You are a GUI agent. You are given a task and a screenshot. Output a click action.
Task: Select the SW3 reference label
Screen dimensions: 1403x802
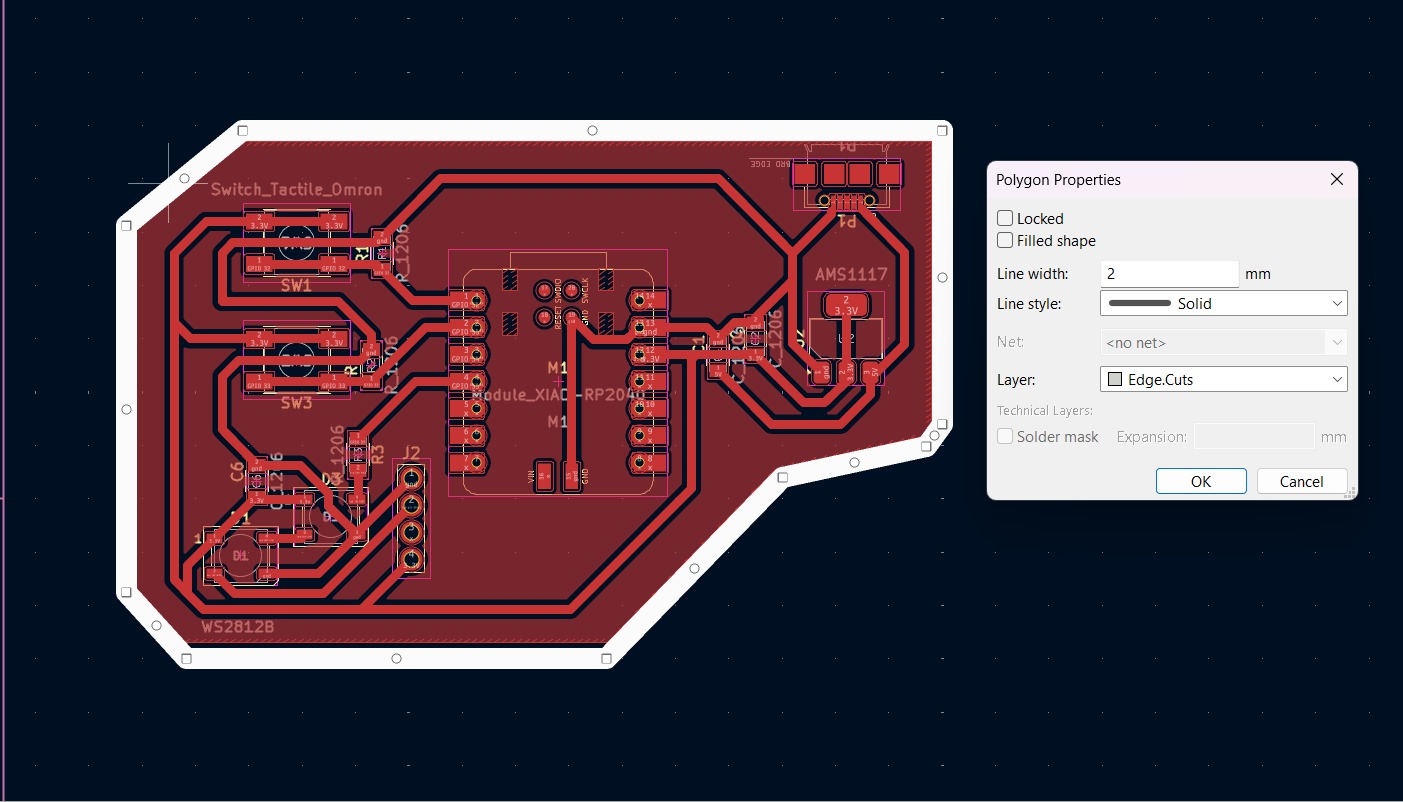296,403
